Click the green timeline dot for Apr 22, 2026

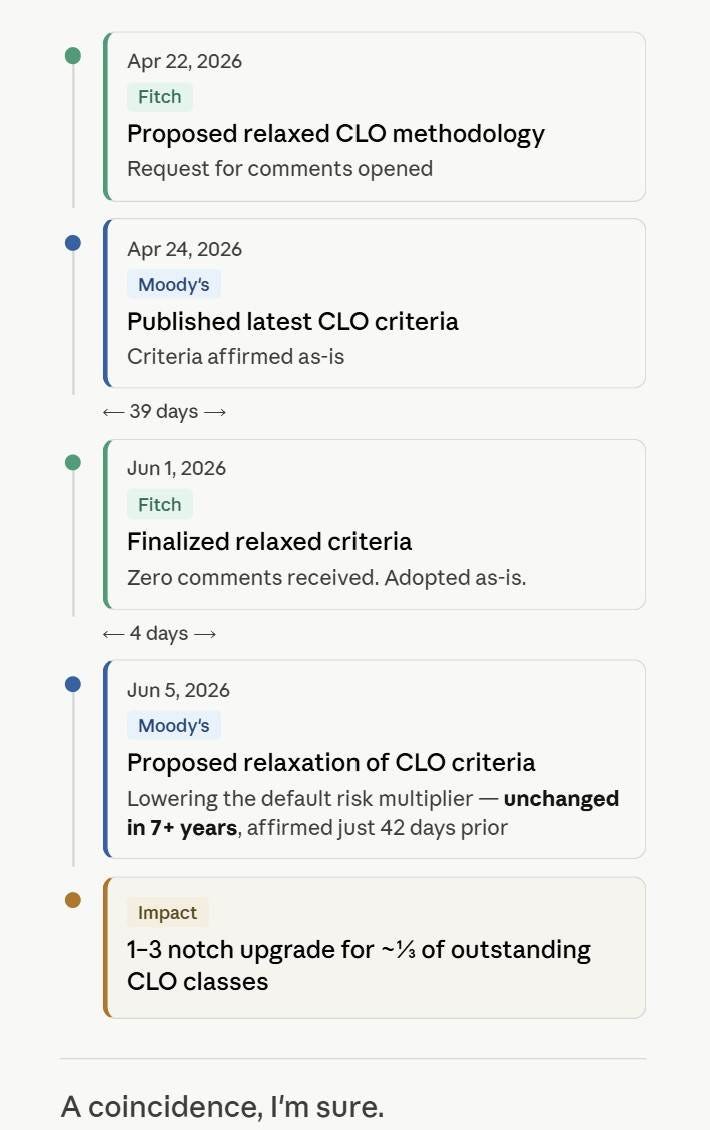[73, 55]
